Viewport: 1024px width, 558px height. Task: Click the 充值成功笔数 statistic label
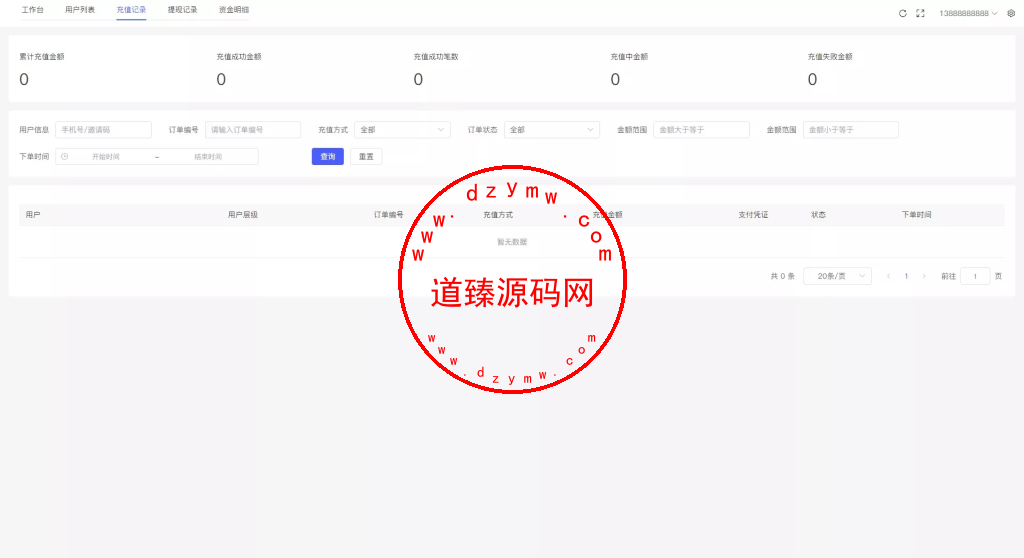436,57
